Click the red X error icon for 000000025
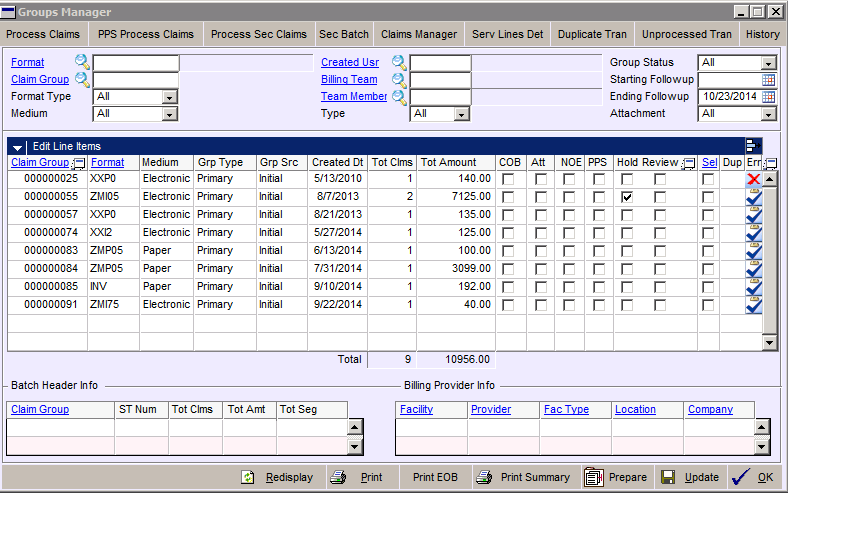 (753, 179)
